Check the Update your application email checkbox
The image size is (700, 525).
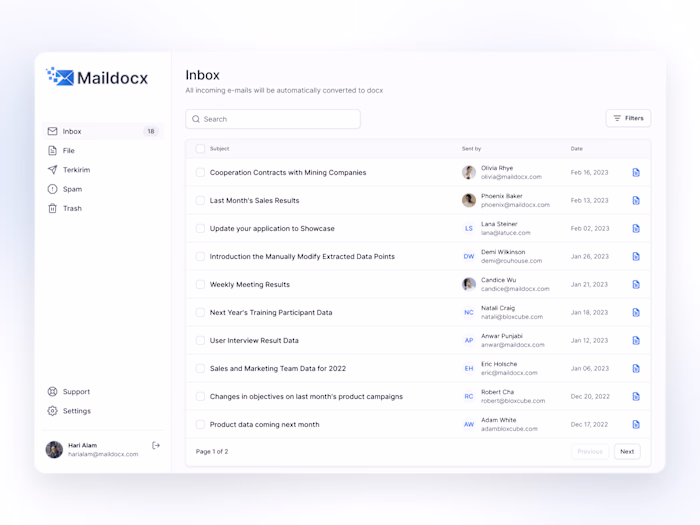pyautogui.click(x=200, y=229)
